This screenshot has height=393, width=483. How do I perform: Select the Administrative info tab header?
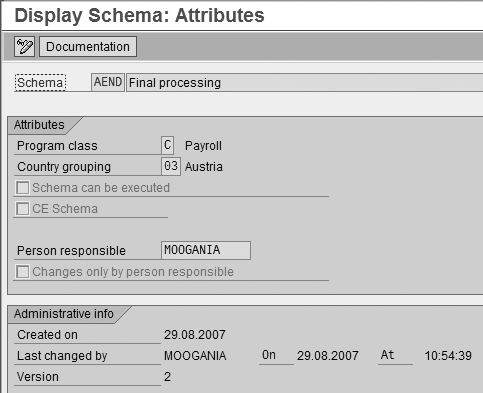click(x=64, y=314)
